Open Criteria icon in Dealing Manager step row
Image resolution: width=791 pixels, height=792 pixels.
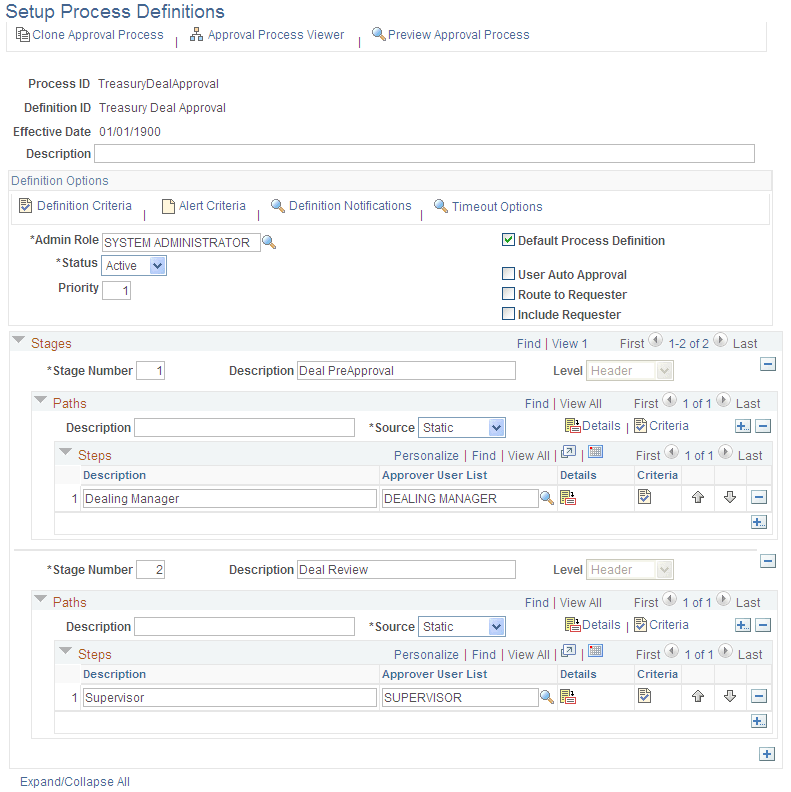coord(644,497)
